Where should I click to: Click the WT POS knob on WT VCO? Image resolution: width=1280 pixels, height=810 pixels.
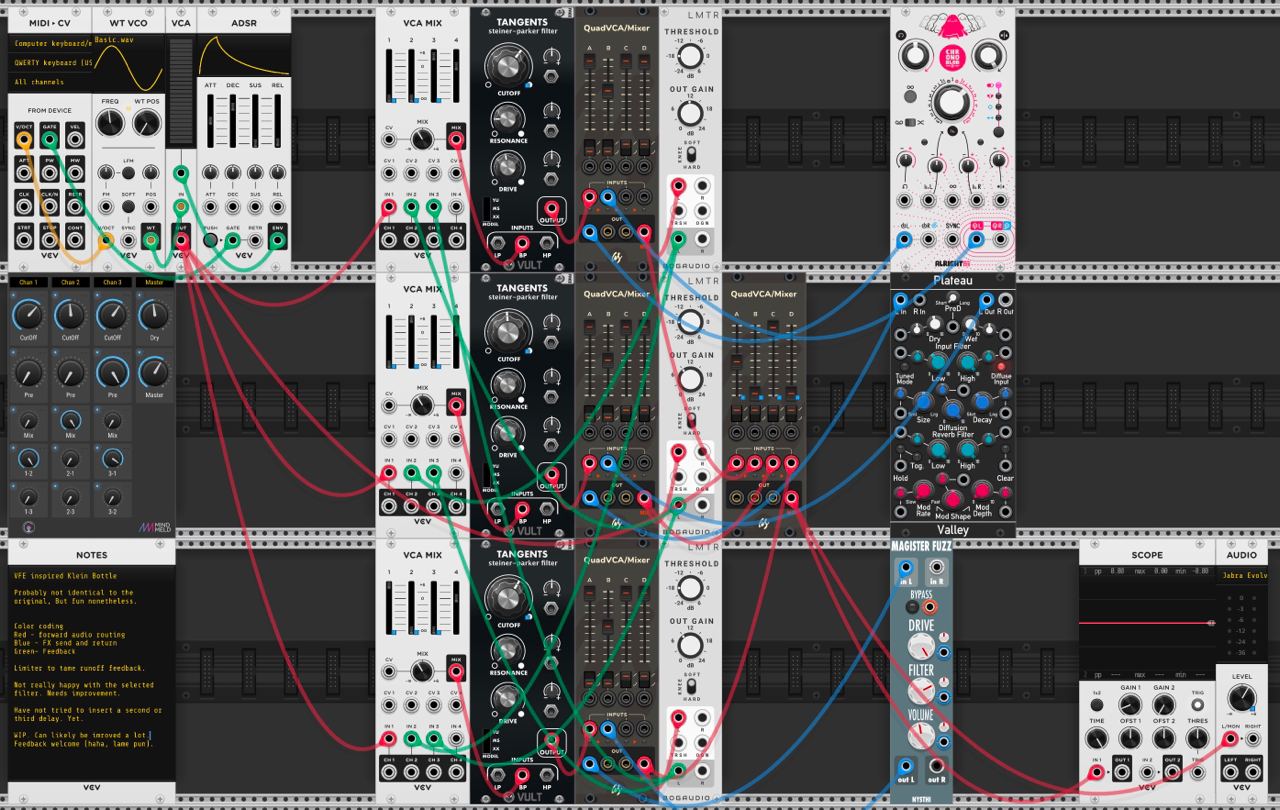point(147,125)
